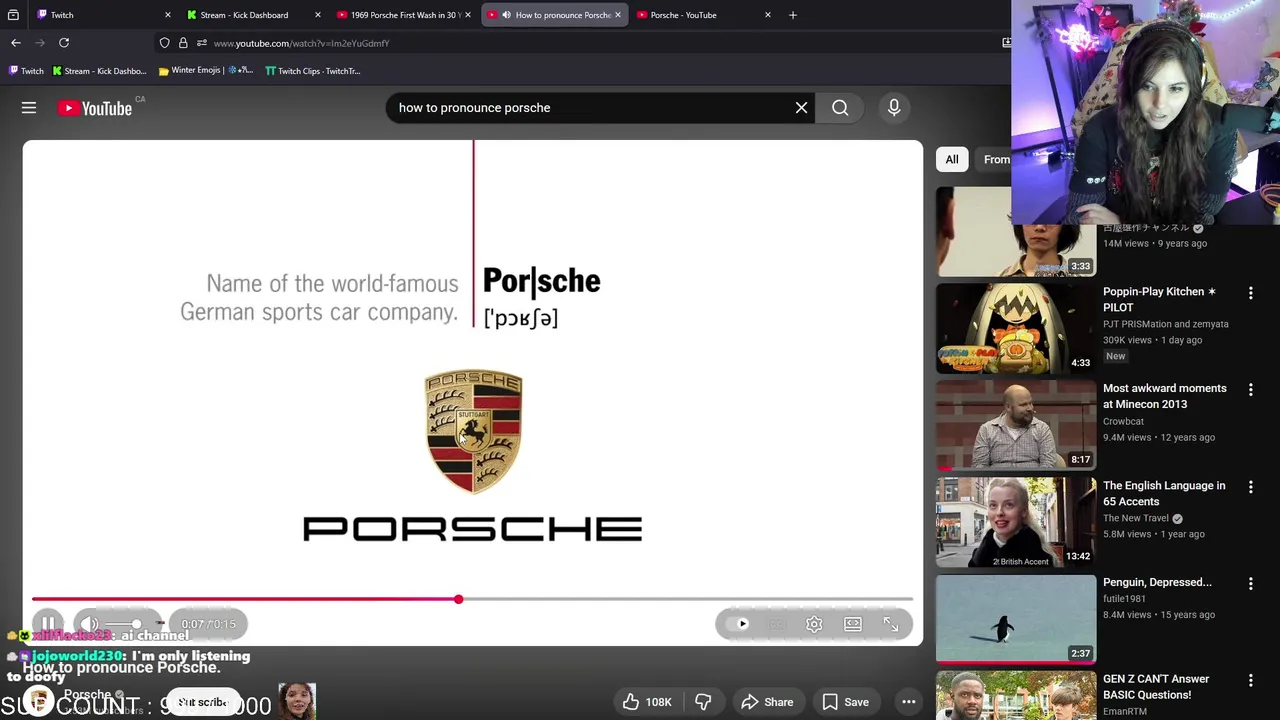Share this video

coord(767,702)
